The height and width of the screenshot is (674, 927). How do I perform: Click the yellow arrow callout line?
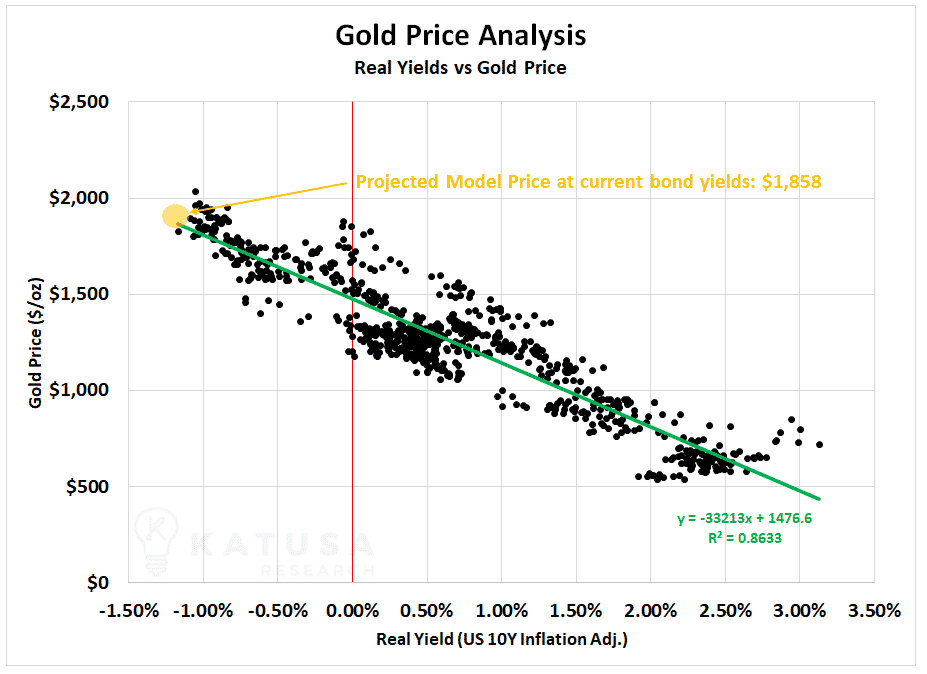(x=269, y=197)
